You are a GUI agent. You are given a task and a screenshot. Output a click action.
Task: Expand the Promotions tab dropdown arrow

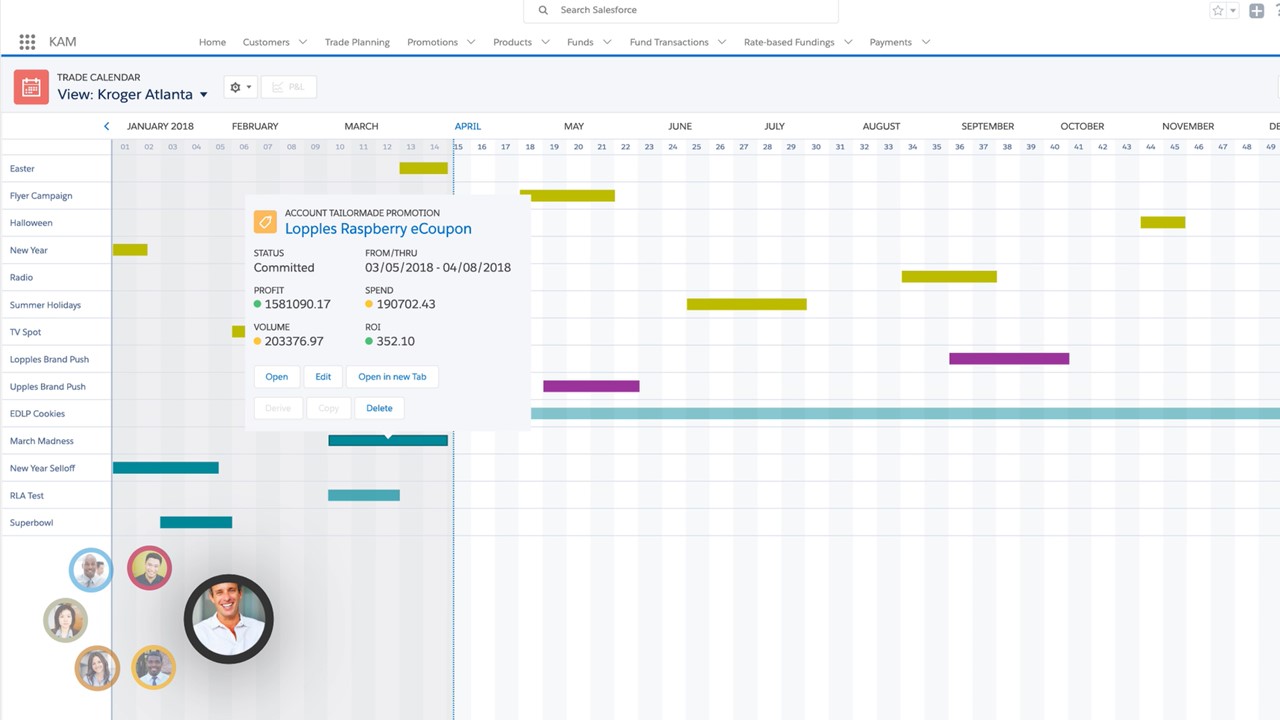[471, 42]
